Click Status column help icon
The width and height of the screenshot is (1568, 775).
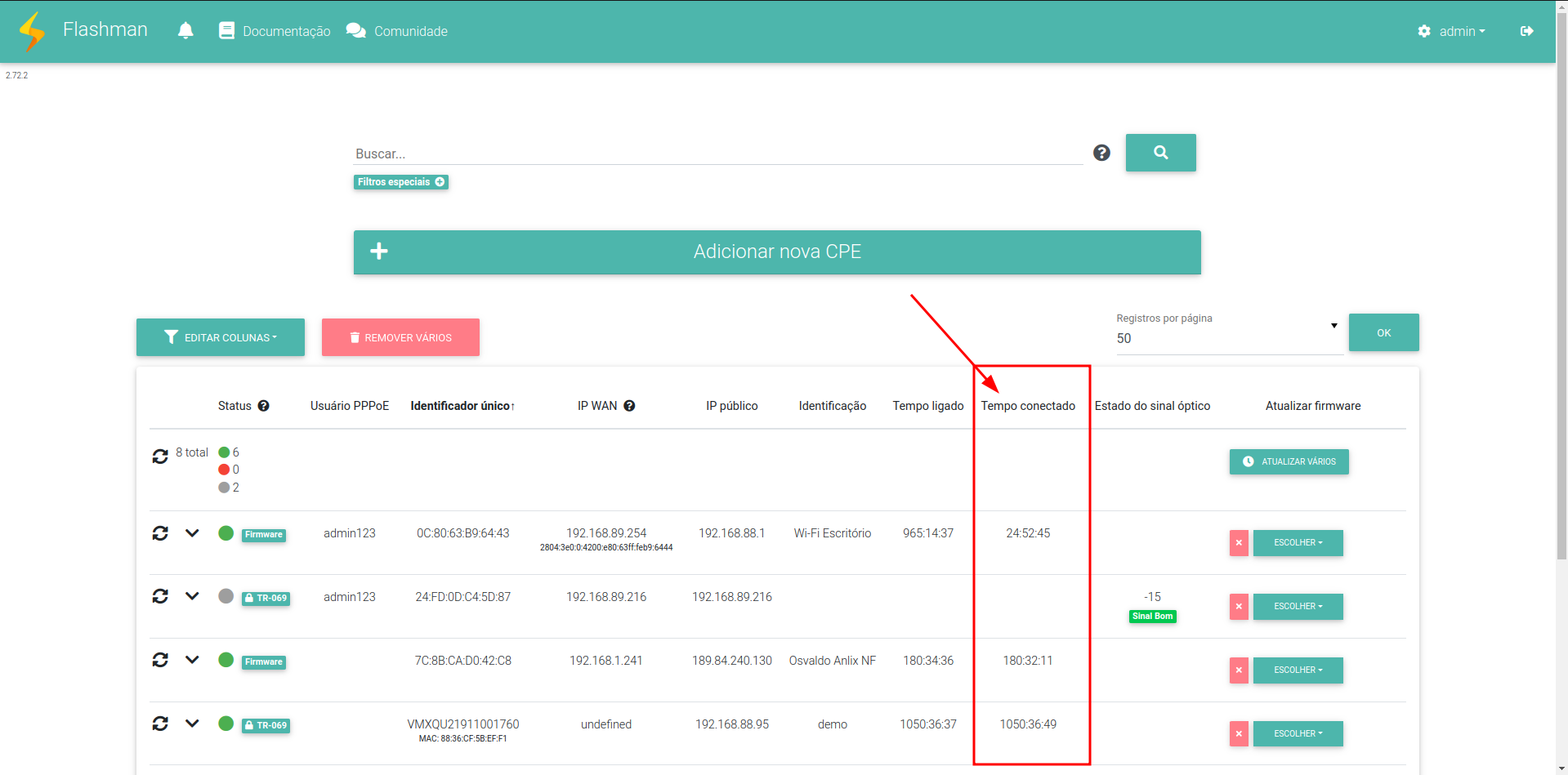pos(264,406)
